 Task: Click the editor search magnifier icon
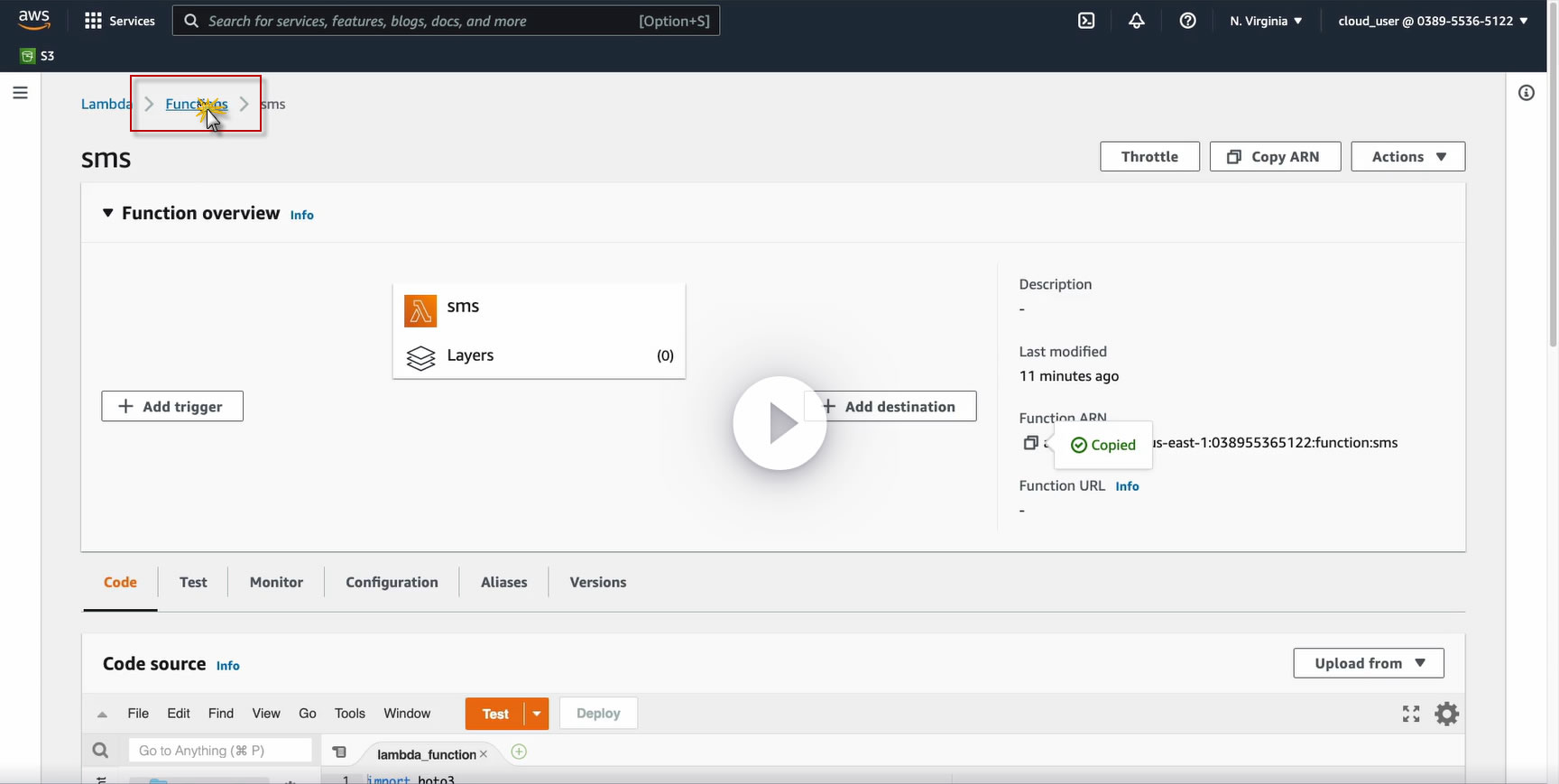click(x=100, y=751)
